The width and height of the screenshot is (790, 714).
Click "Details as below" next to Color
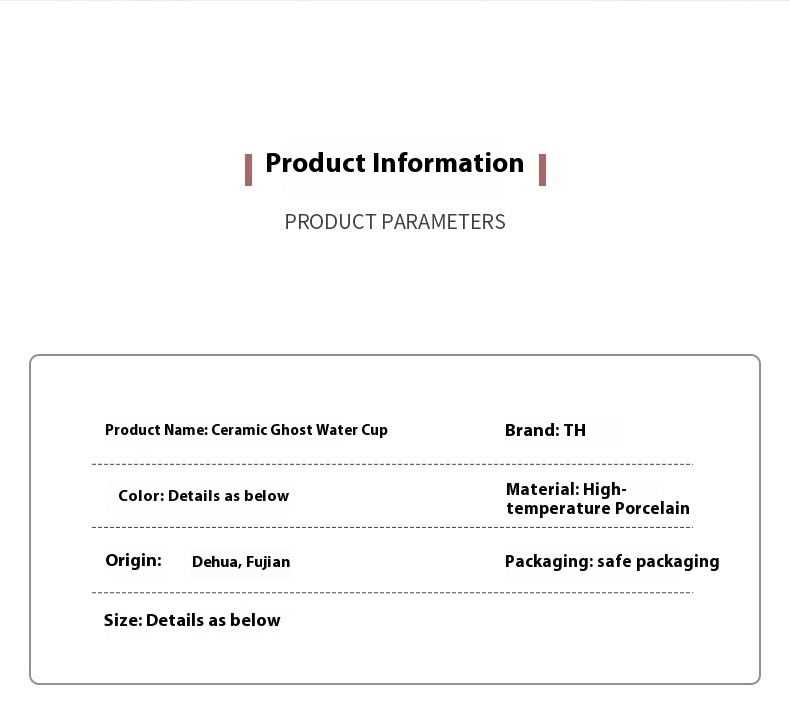tap(228, 496)
